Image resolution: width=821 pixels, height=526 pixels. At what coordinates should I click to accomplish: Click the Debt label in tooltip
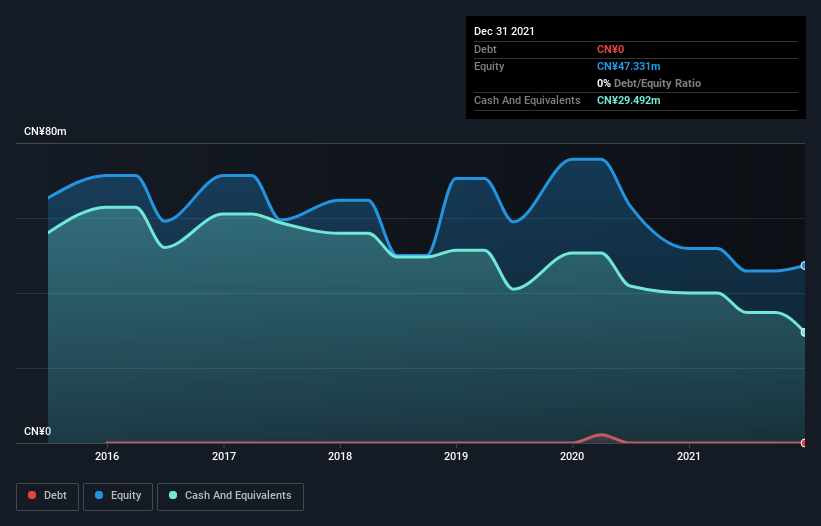click(x=485, y=49)
